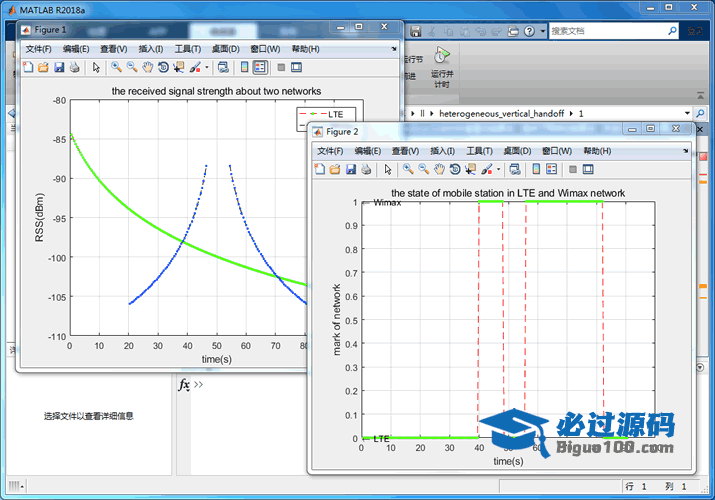Click print icon in MATLAB quick access bar
715x500 pixels.
pyautogui.click(x=513, y=31)
